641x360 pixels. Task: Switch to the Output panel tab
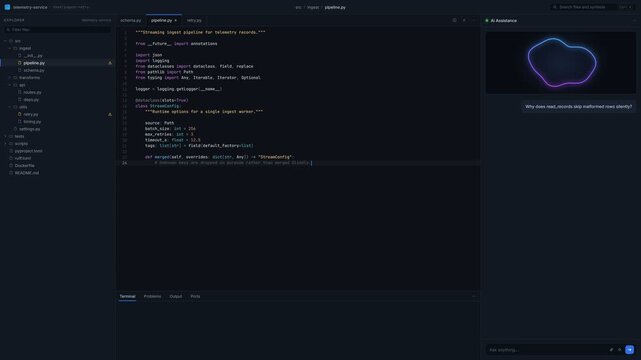click(x=176, y=296)
